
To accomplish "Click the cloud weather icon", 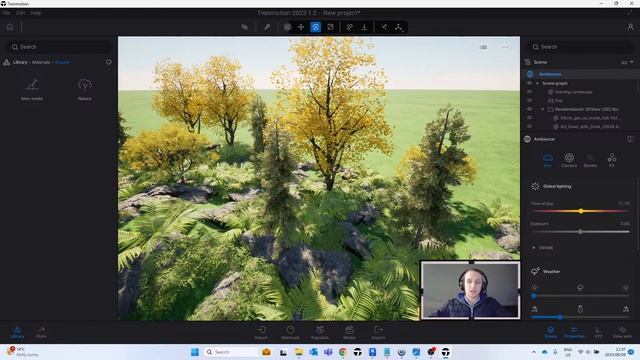I will [x=580, y=288].
